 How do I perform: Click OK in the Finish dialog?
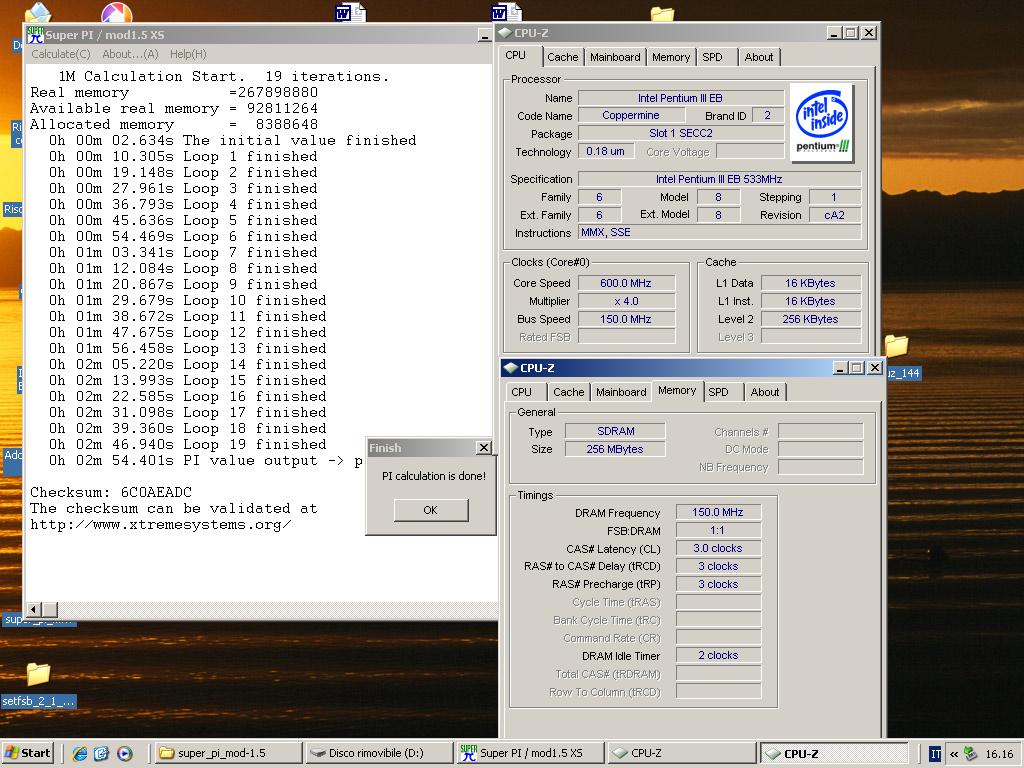point(430,510)
